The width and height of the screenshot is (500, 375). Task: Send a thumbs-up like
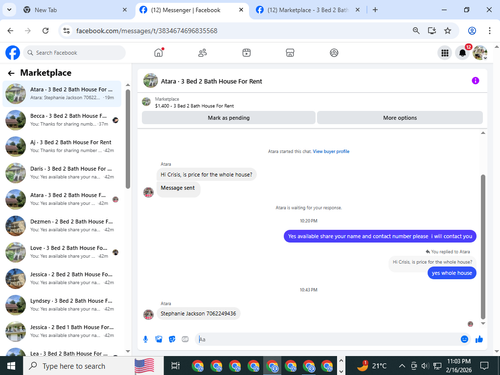tap(479, 339)
